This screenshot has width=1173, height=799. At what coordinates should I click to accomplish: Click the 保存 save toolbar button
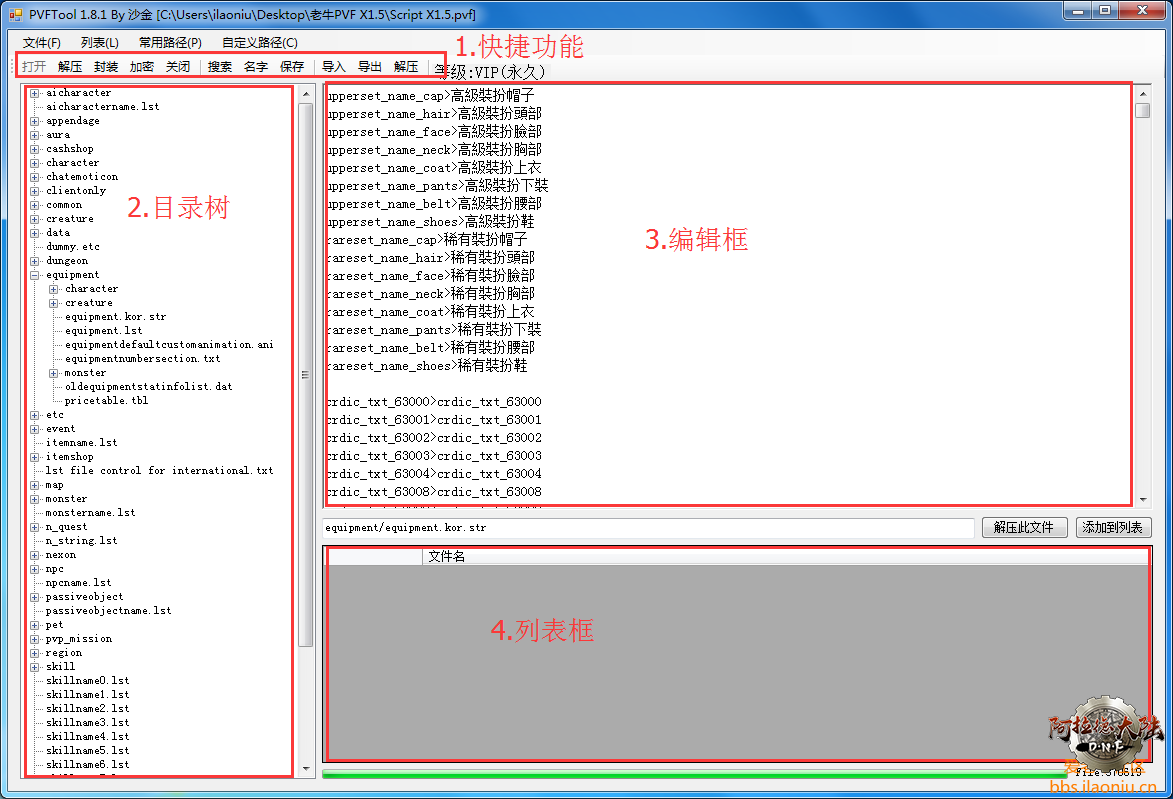[x=292, y=67]
